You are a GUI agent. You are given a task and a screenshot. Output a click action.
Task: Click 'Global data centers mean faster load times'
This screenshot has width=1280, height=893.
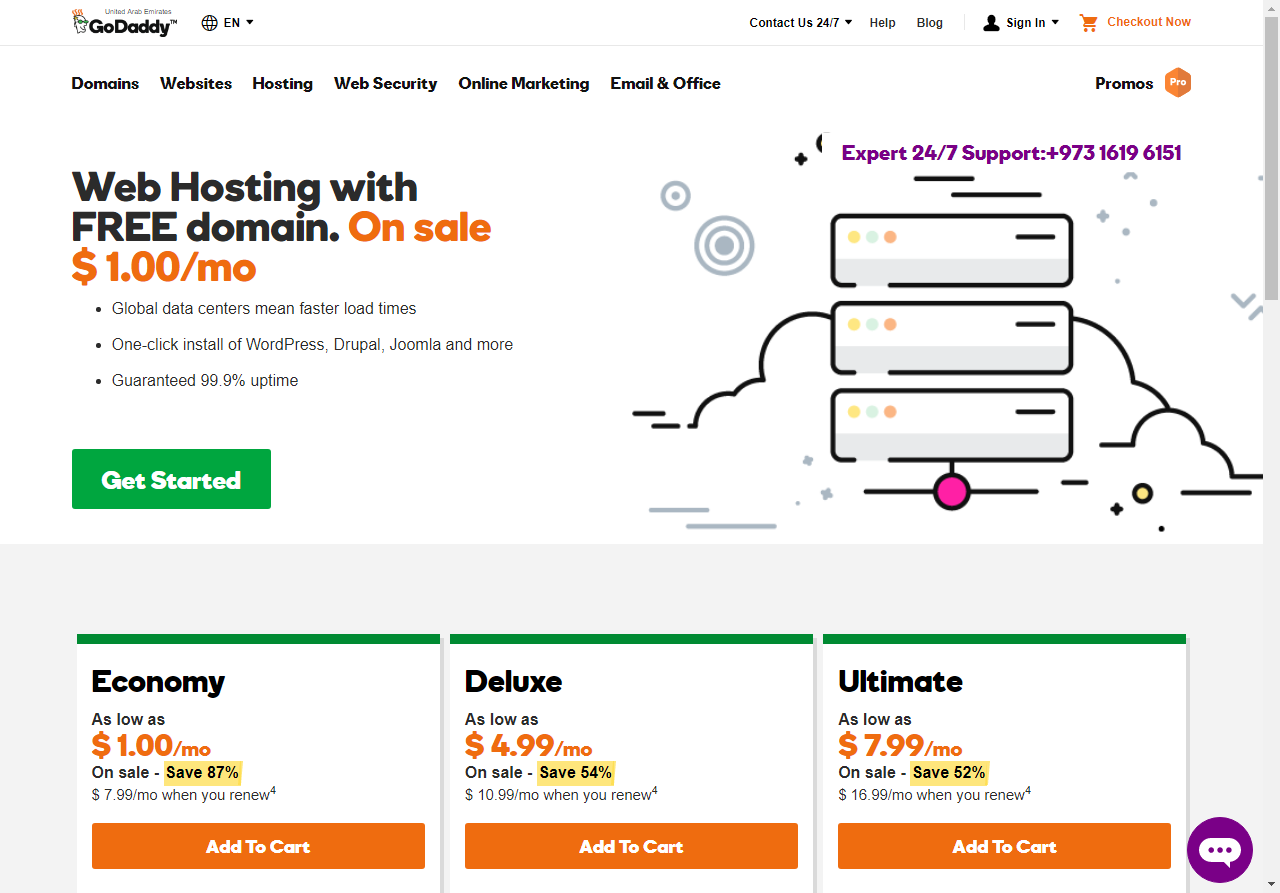click(264, 309)
